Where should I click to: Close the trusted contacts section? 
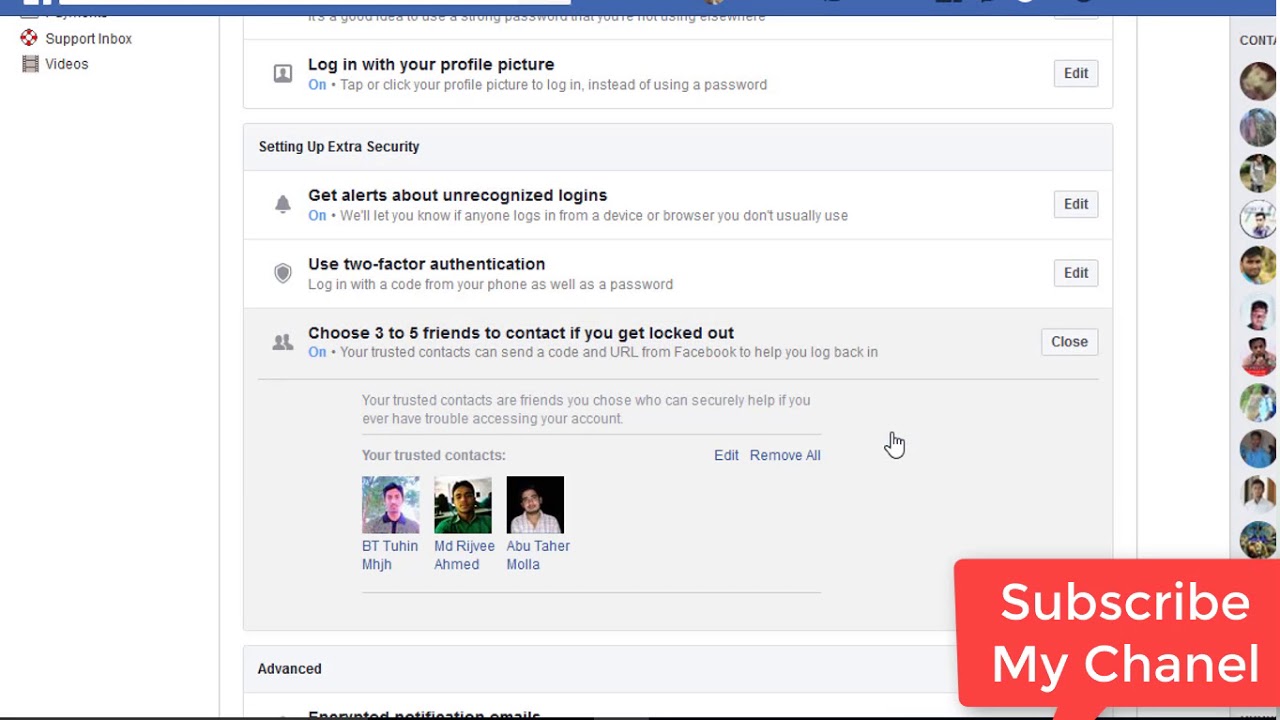[1069, 342]
